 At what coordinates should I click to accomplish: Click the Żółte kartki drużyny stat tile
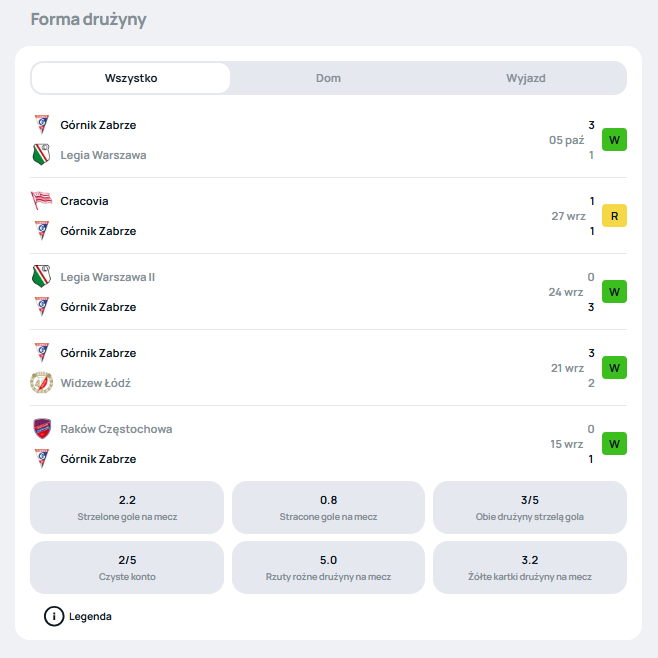[529, 567]
